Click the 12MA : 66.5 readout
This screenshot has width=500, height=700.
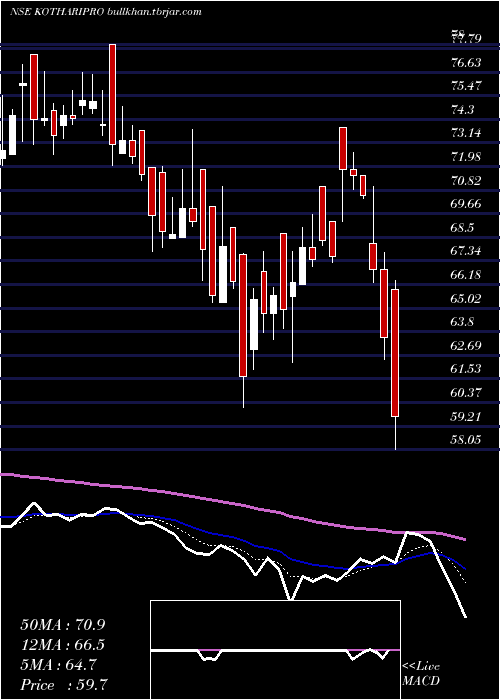[x=63, y=645]
